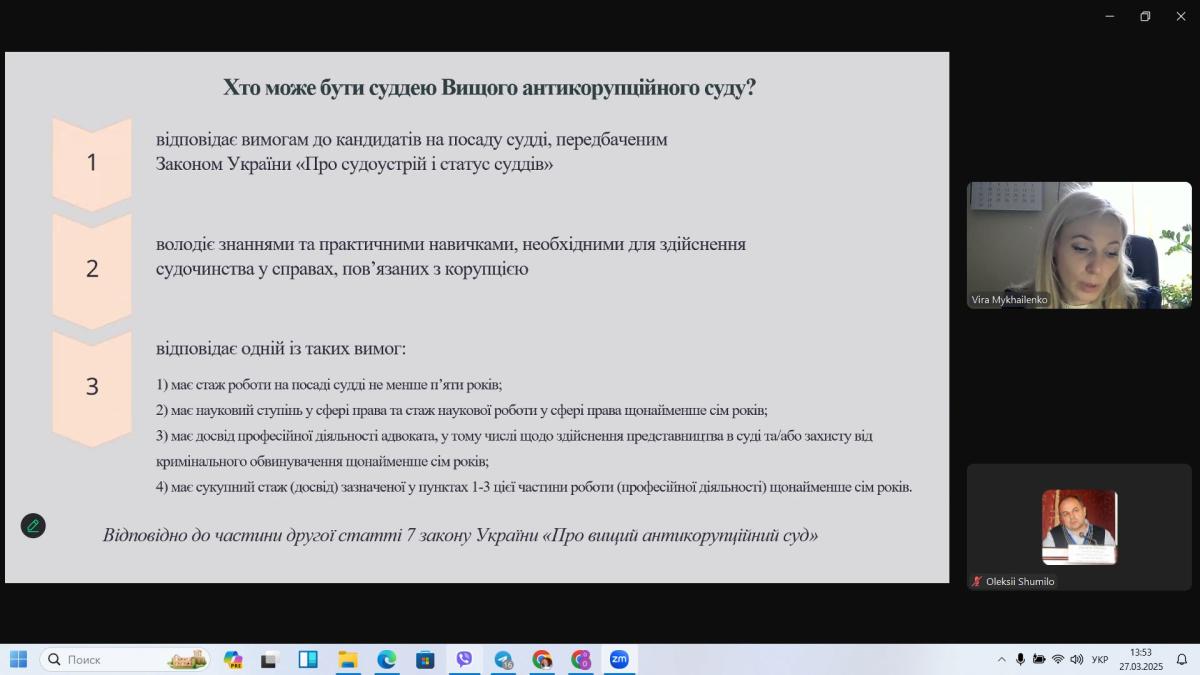Switch to Zoom via taskbar icon
The height and width of the screenshot is (675, 1200).
[x=619, y=659]
